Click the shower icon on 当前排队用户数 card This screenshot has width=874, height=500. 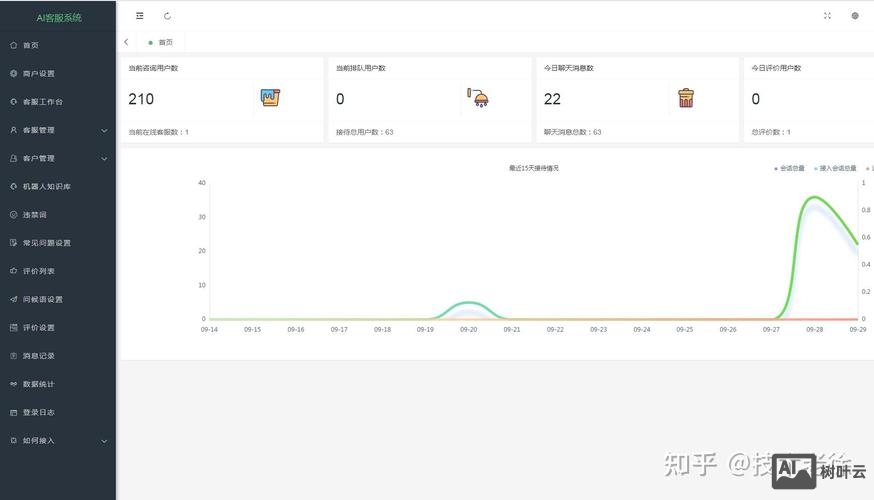[478, 98]
